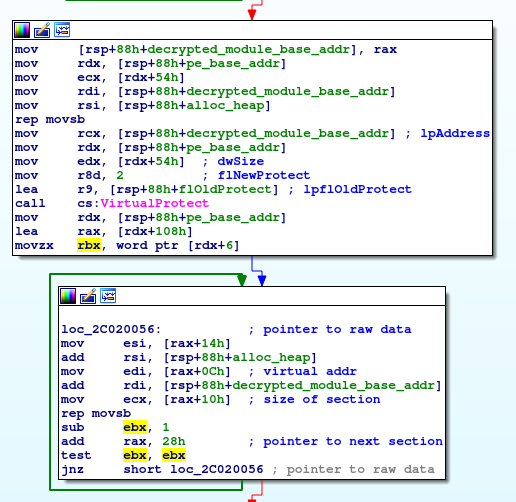
Task: Click 'alloc_heap' in the 'mov rsi' line
Action: click(x=225, y=105)
